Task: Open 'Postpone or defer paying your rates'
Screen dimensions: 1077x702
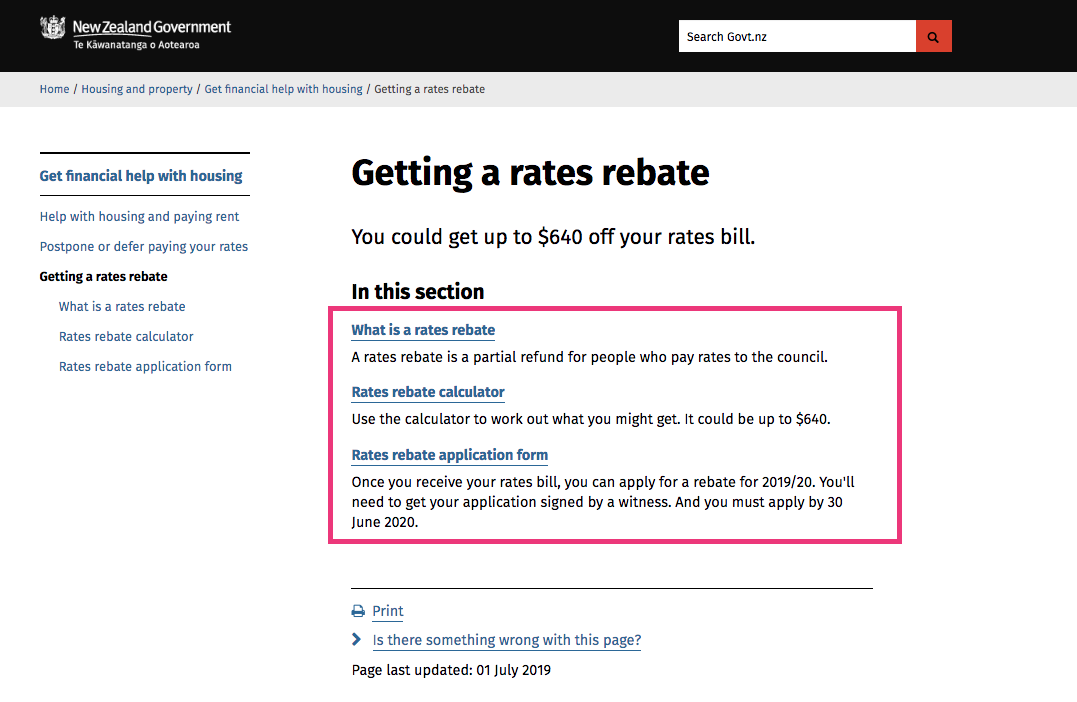Action: point(144,247)
